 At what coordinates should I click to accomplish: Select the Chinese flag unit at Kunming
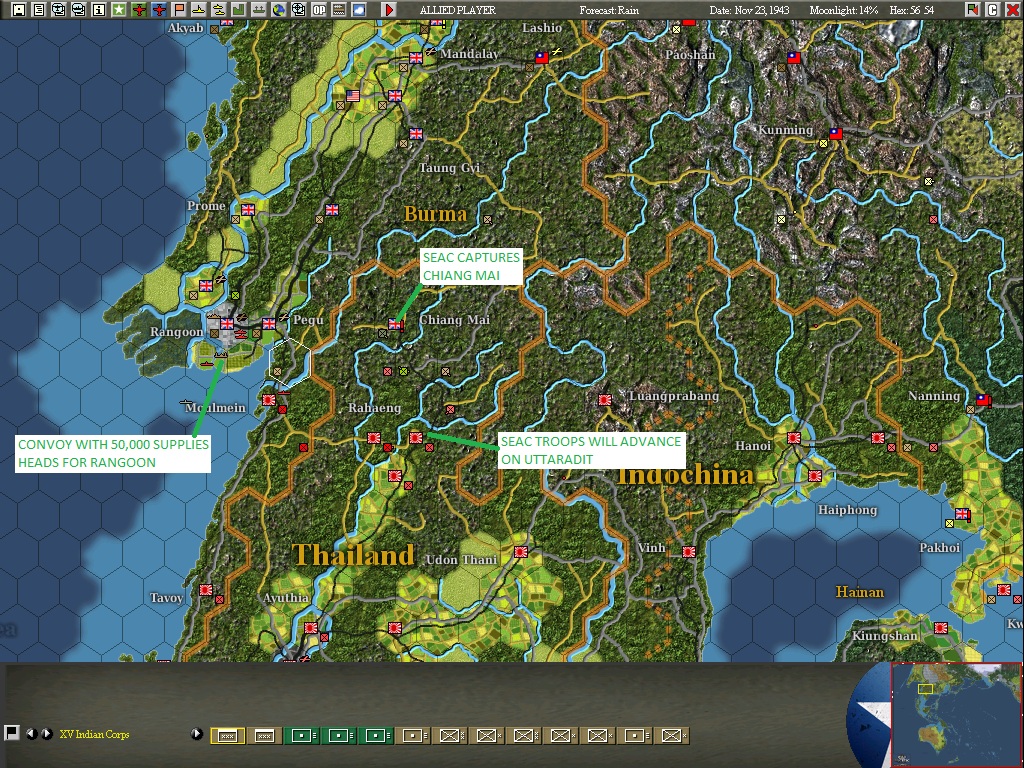(x=835, y=134)
